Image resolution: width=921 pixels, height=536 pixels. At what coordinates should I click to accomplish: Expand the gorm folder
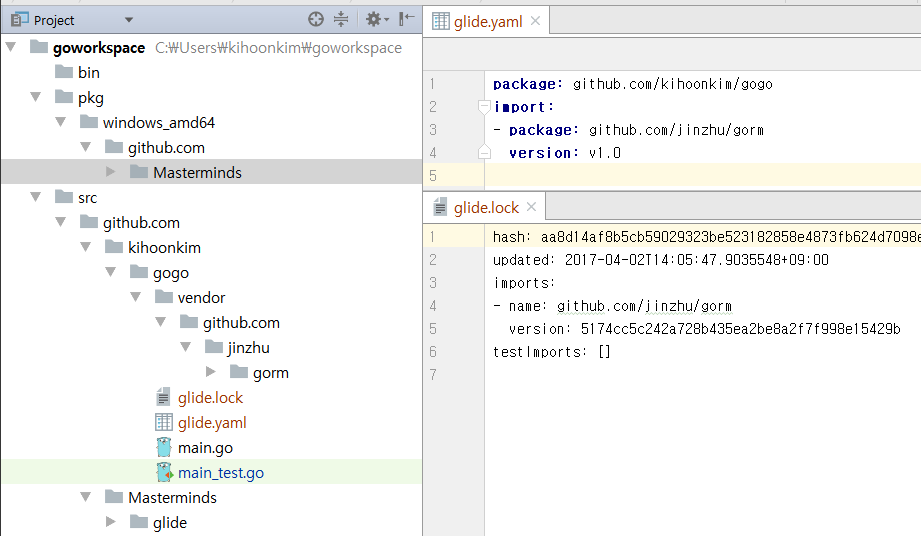[211, 372]
